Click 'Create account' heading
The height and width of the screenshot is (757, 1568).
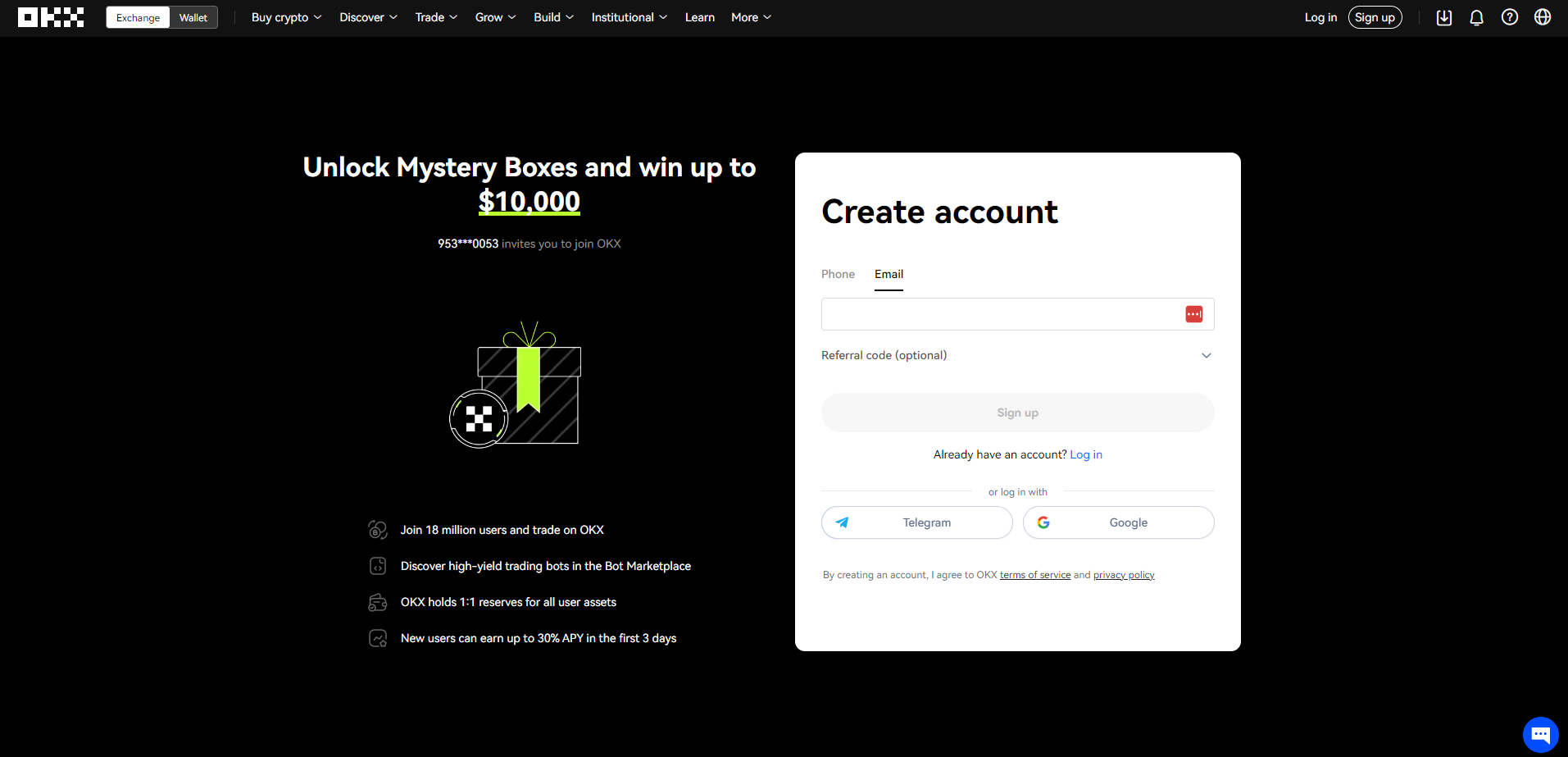pos(939,212)
